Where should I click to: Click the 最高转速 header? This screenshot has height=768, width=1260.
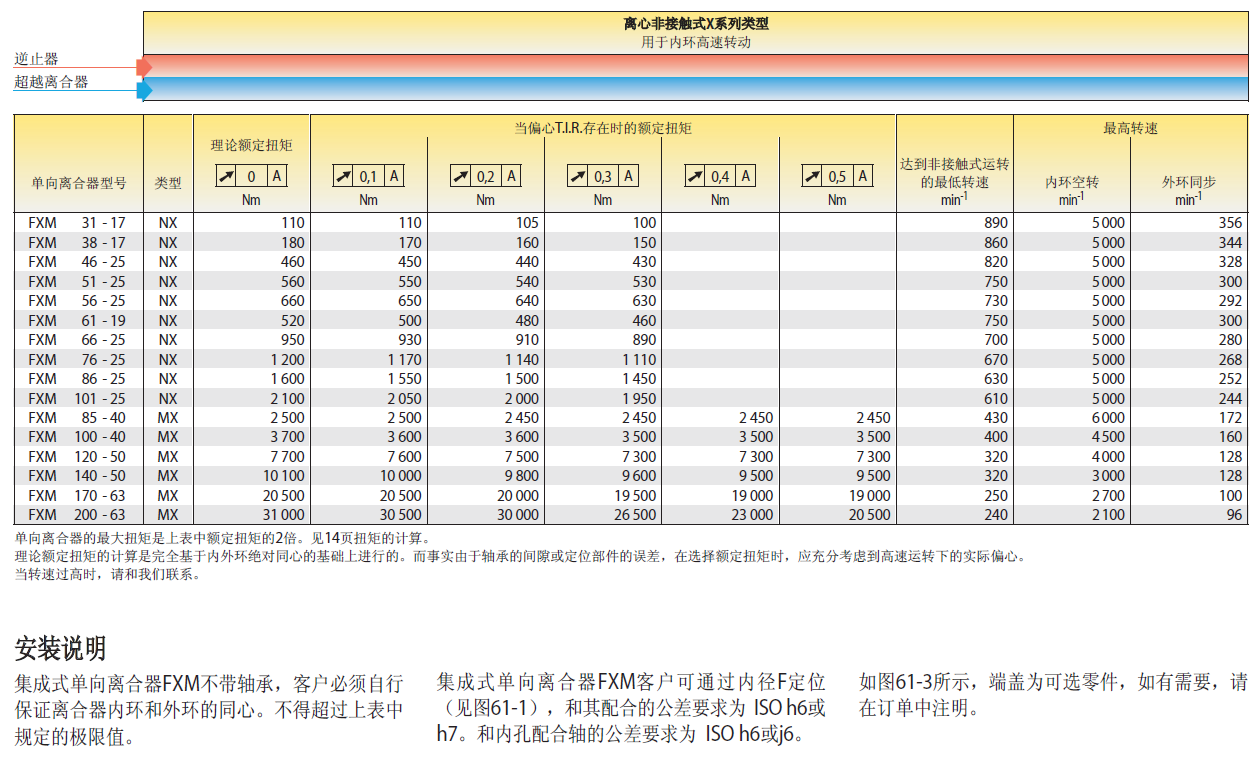[1131, 128]
